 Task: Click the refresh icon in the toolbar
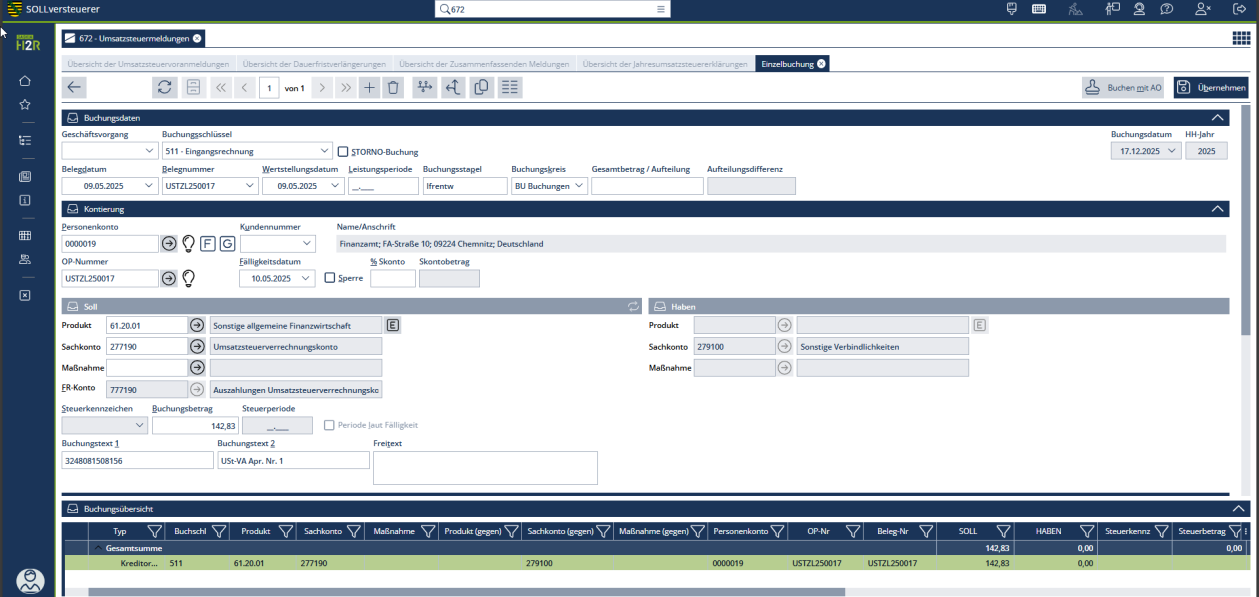[165, 88]
